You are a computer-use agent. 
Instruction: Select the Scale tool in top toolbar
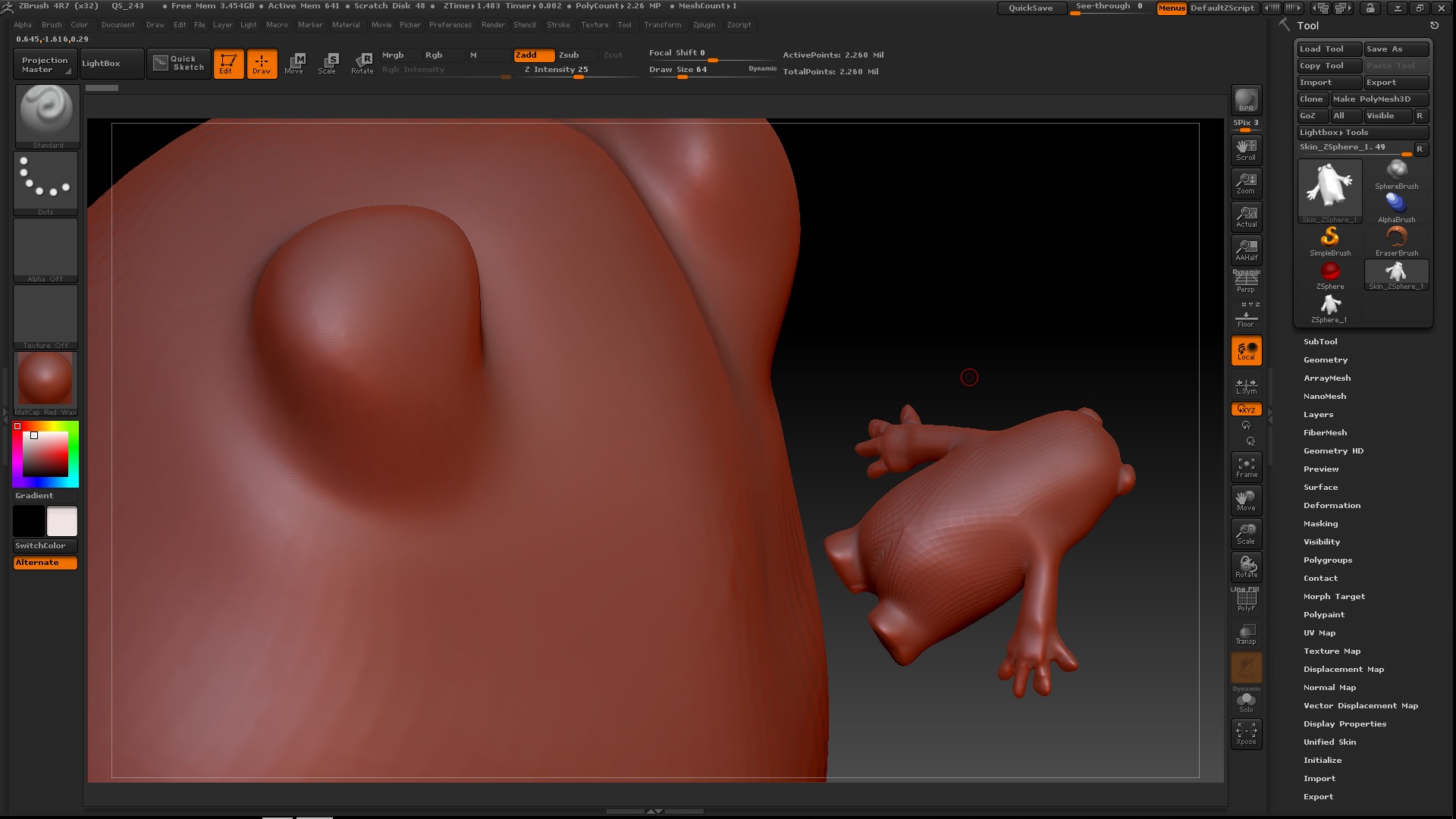point(328,63)
